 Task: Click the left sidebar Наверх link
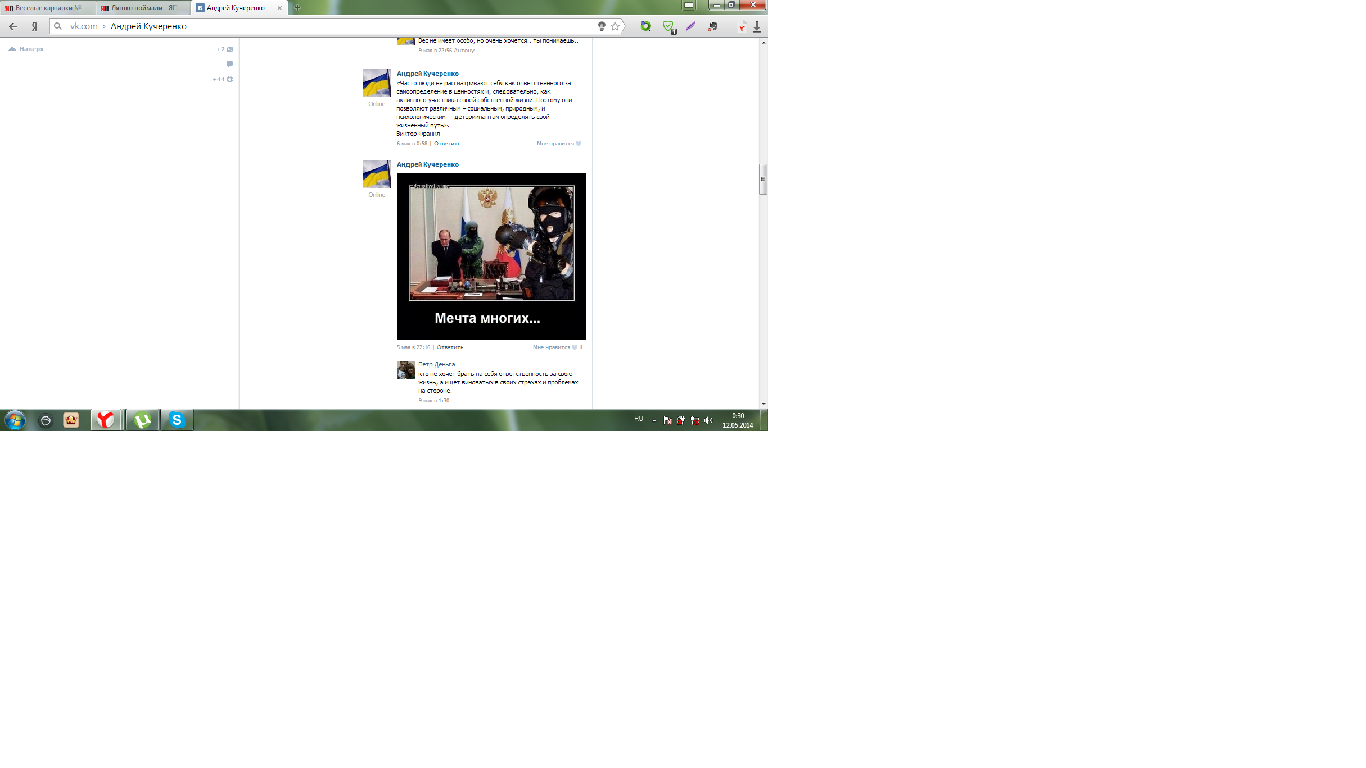(26, 48)
